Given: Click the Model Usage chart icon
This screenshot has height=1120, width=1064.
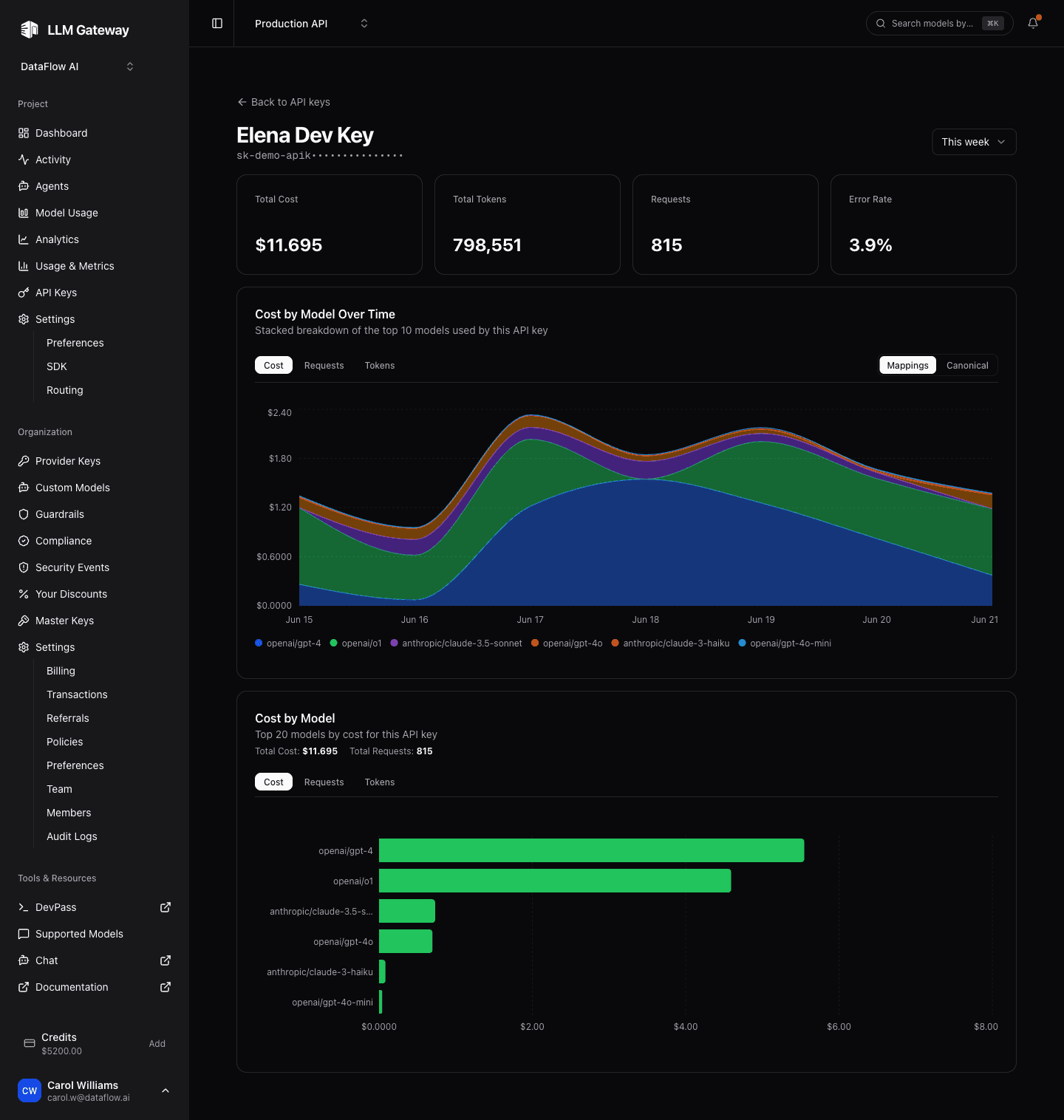Looking at the screenshot, I should click(x=24, y=213).
